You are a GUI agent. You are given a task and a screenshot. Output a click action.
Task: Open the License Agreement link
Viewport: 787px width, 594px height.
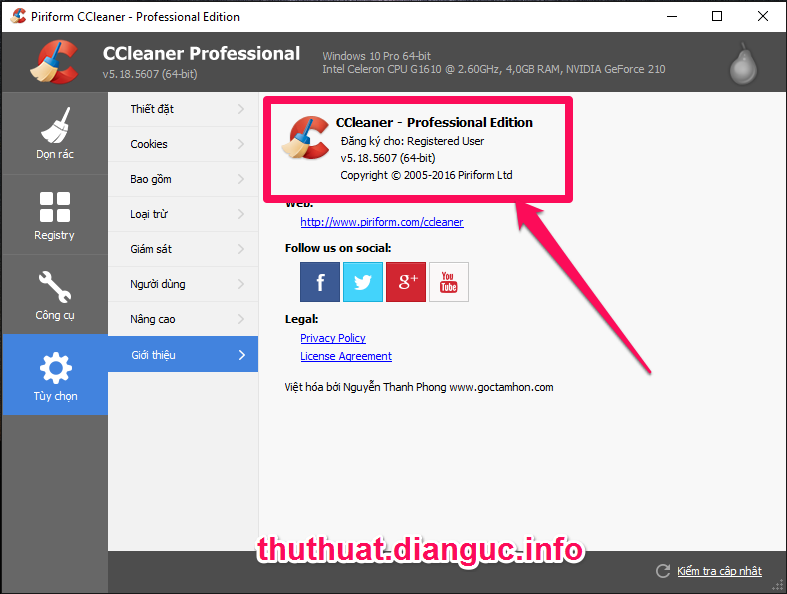(346, 356)
